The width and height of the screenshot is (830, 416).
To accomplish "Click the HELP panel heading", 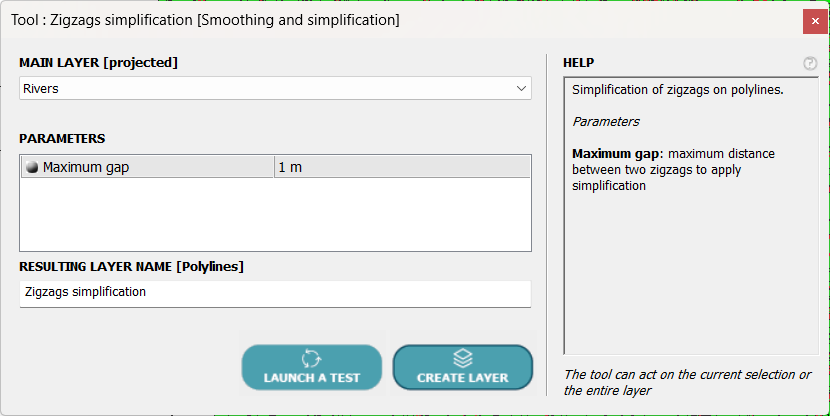I will tap(579, 63).
